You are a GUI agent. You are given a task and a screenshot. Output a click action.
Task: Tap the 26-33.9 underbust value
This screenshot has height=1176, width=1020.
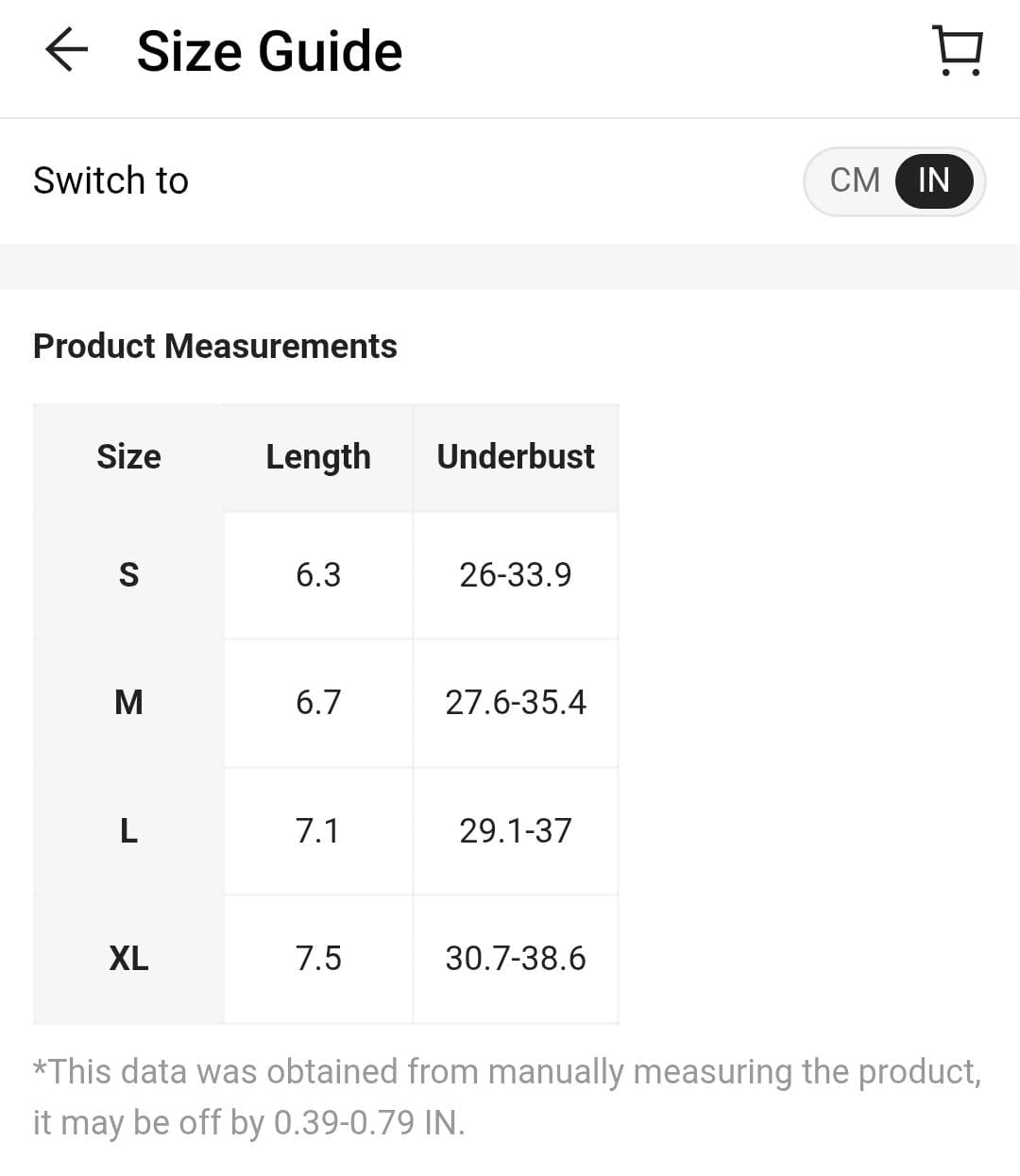pos(516,575)
